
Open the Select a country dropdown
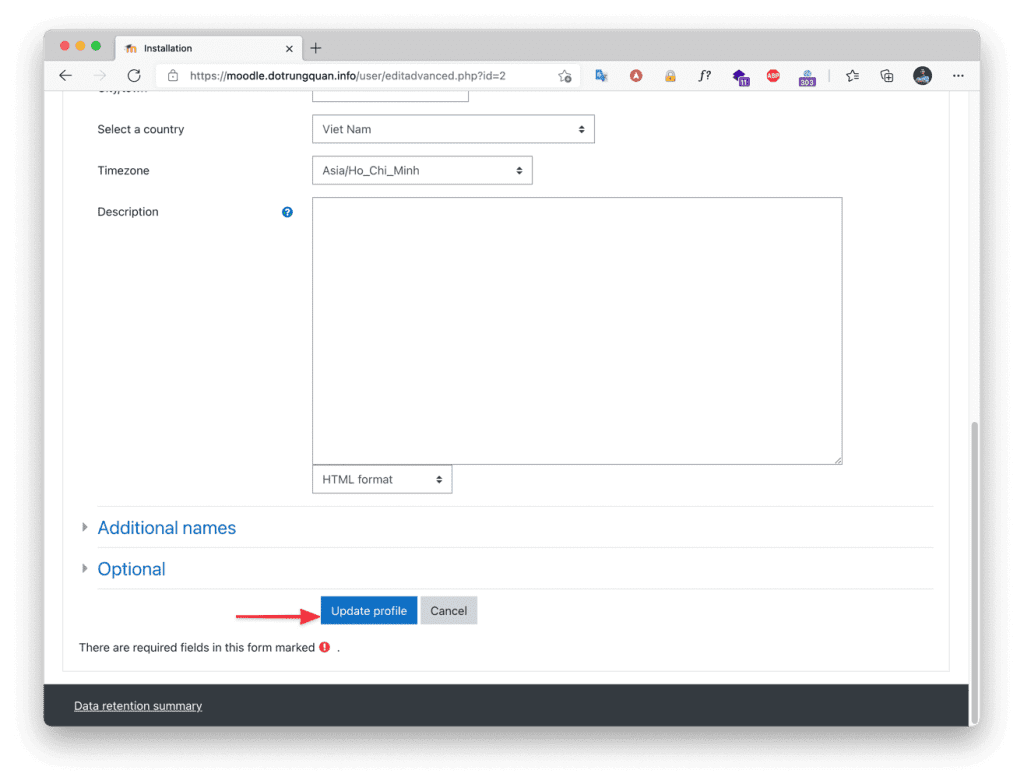(x=453, y=129)
